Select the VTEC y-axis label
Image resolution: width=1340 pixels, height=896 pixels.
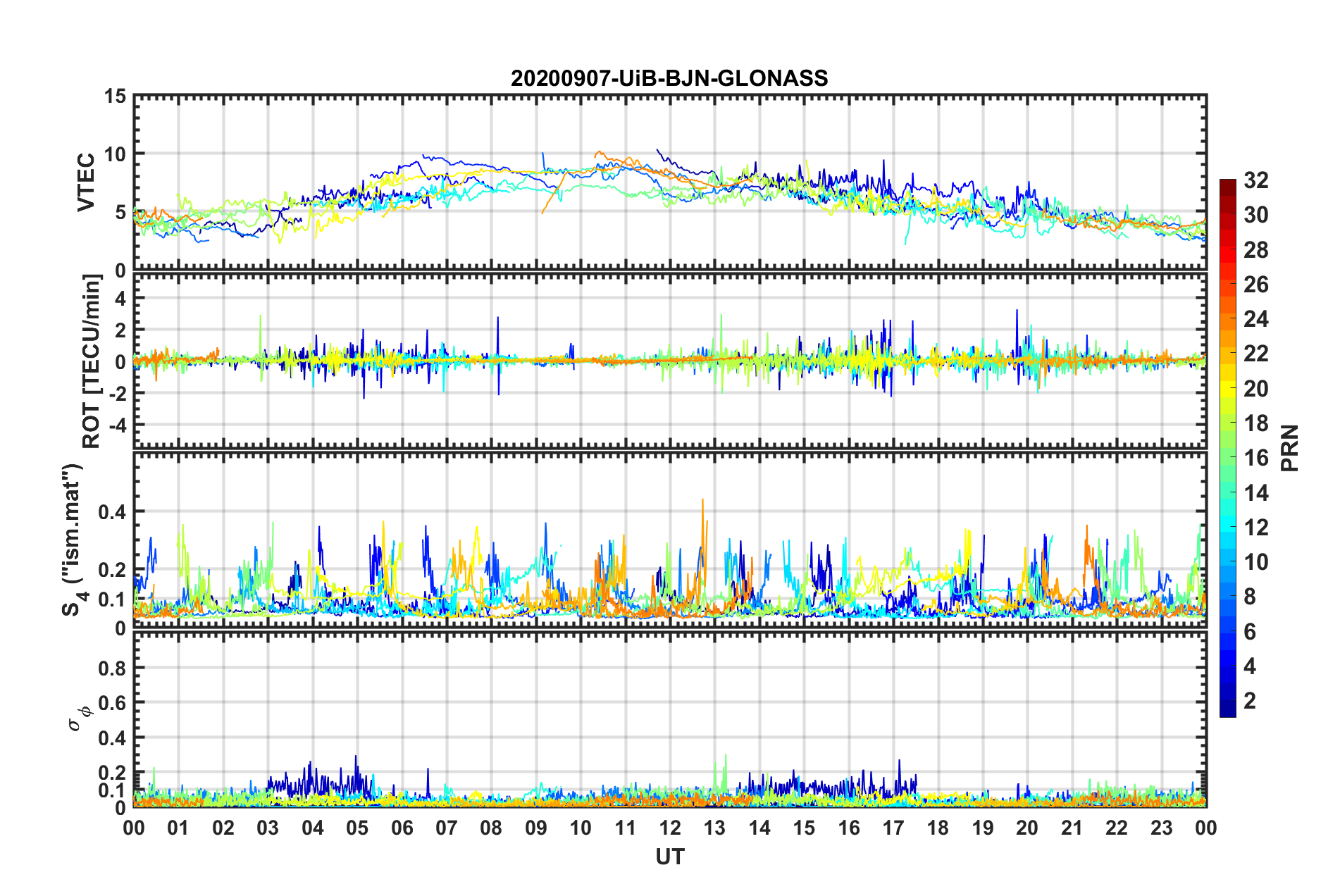point(85,182)
